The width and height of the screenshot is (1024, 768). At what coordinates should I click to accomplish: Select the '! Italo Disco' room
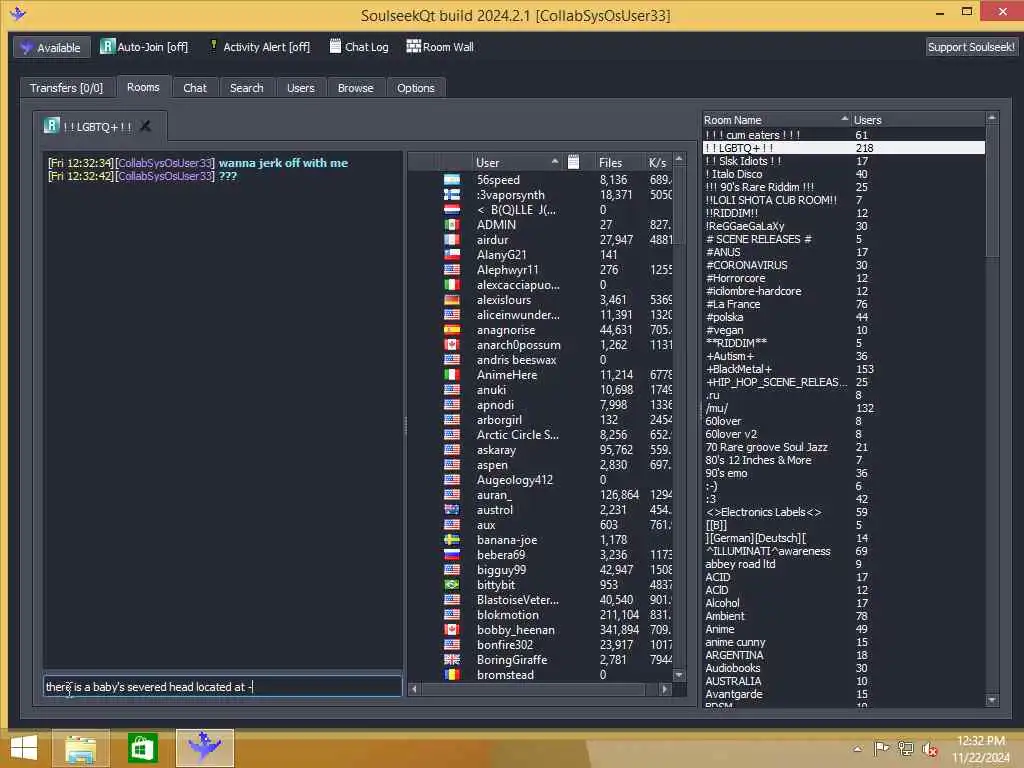pyautogui.click(x=843, y=174)
